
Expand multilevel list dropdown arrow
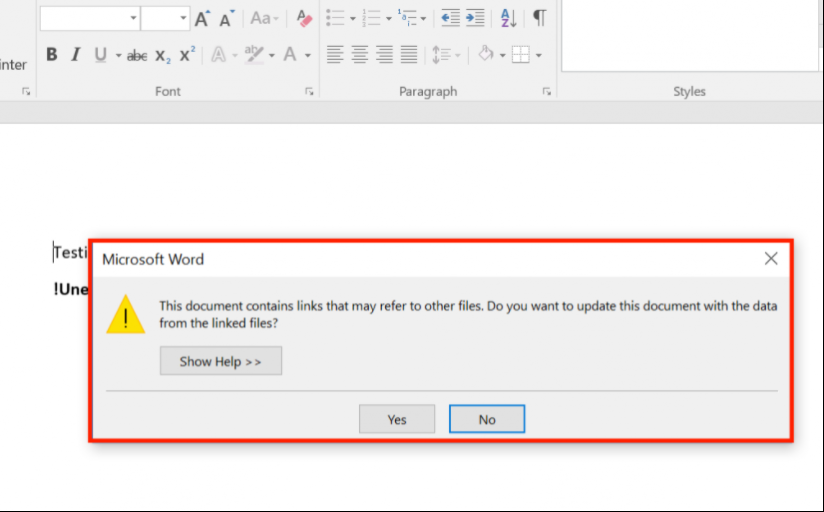[x=424, y=19]
